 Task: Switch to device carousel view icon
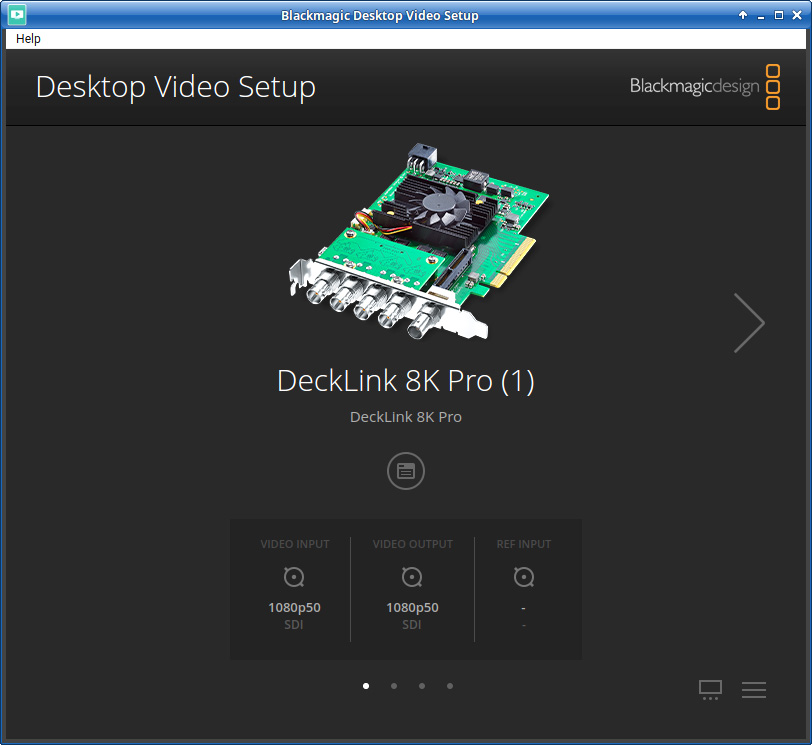point(710,690)
